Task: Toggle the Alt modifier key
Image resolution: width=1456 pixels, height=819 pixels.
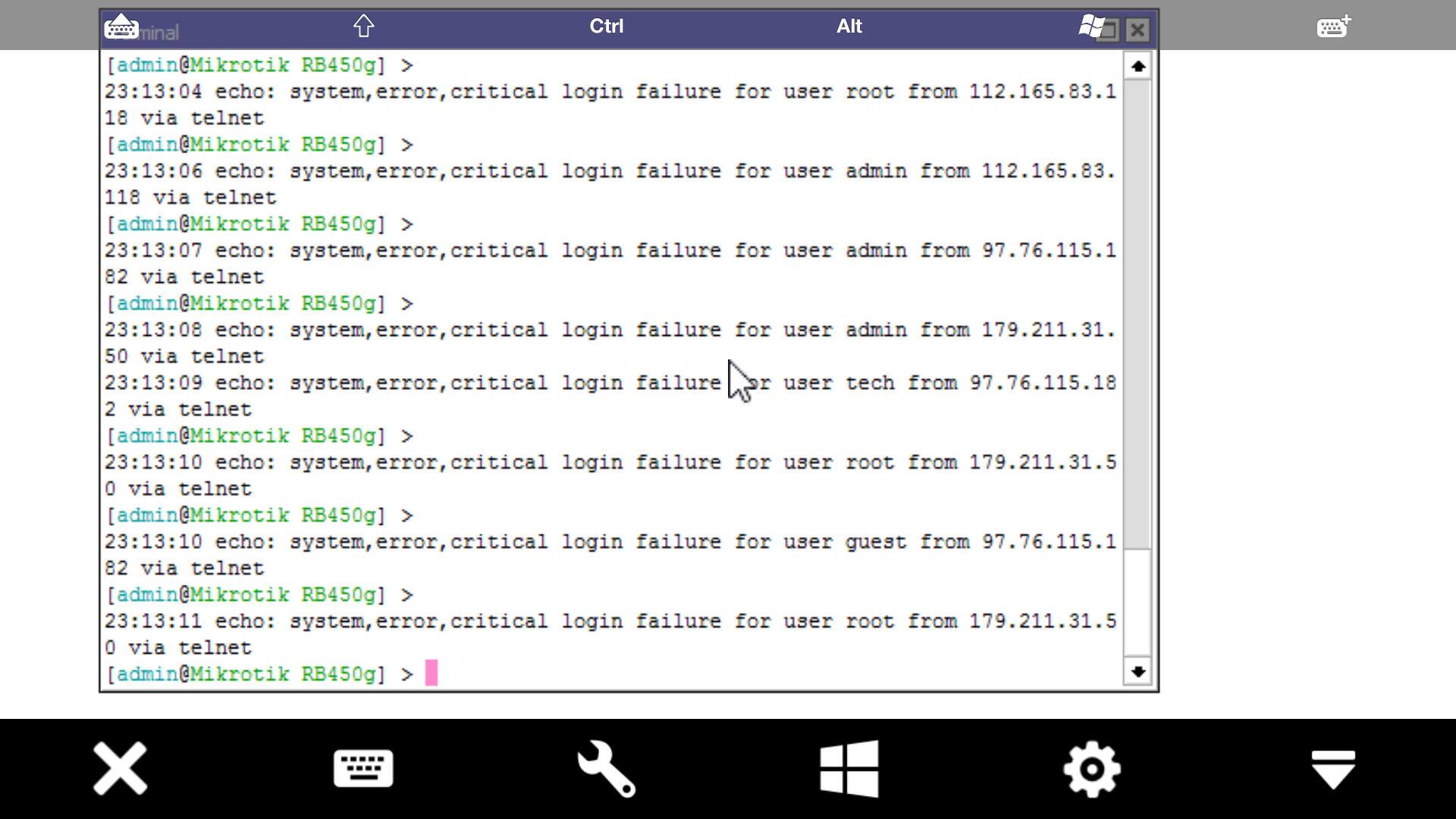Action: click(849, 26)
